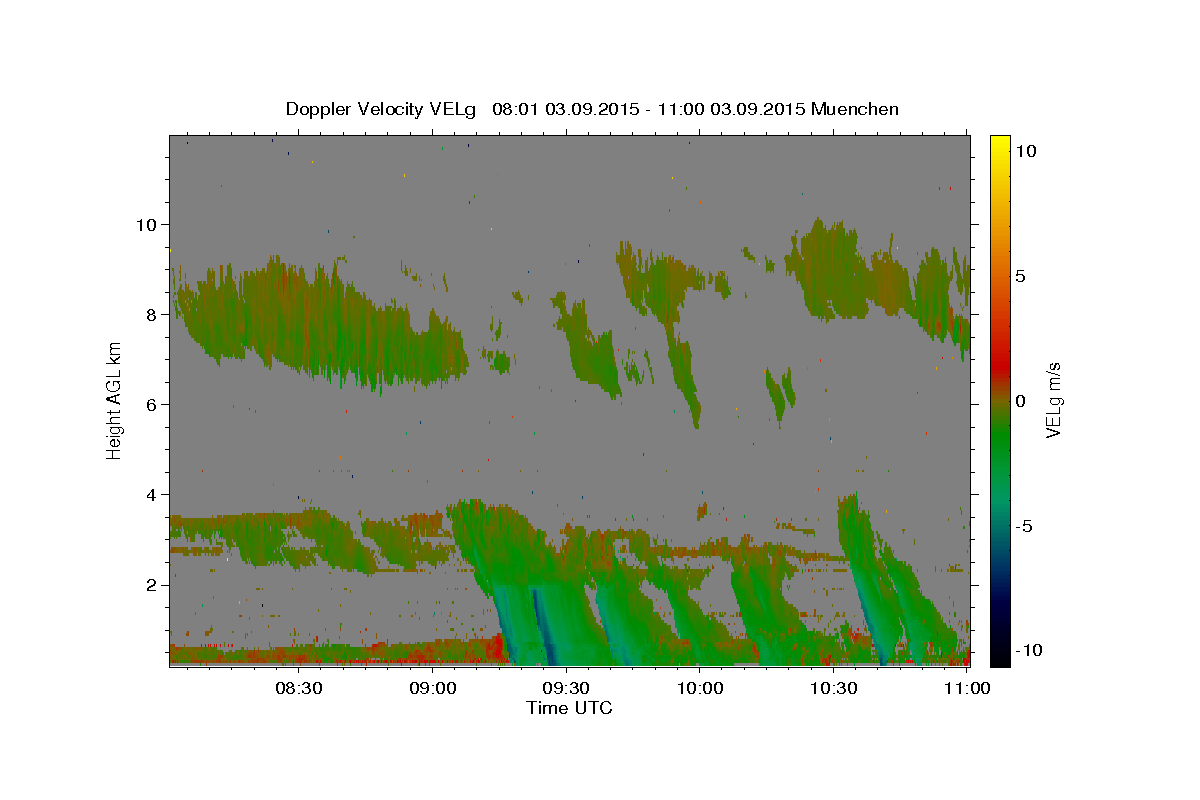Click the plot title 'Doppler Velocity VELg'
Screen dimensions: 1200x800
coord(383,109)
